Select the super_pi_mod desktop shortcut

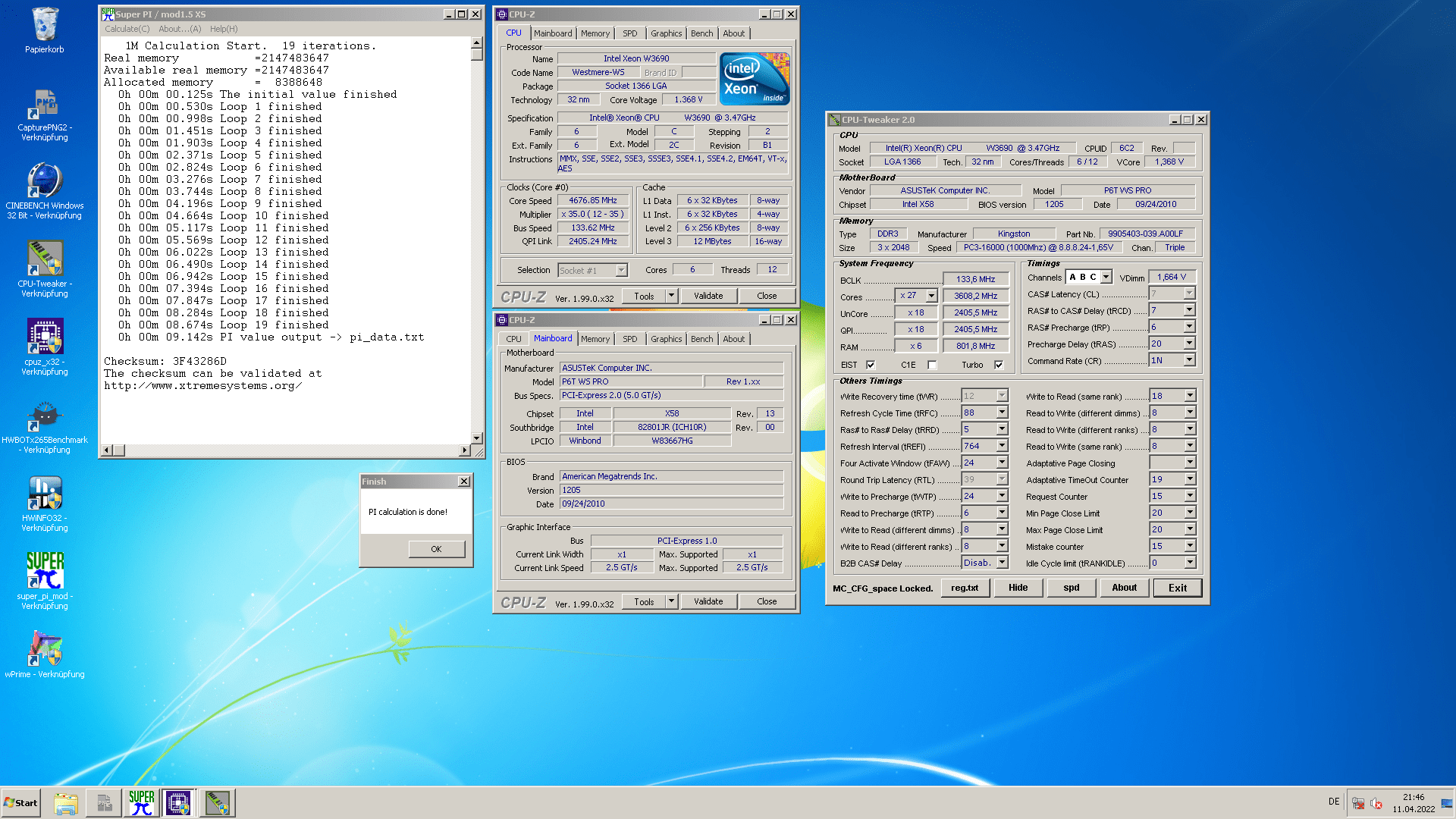(x=45, y=582)
